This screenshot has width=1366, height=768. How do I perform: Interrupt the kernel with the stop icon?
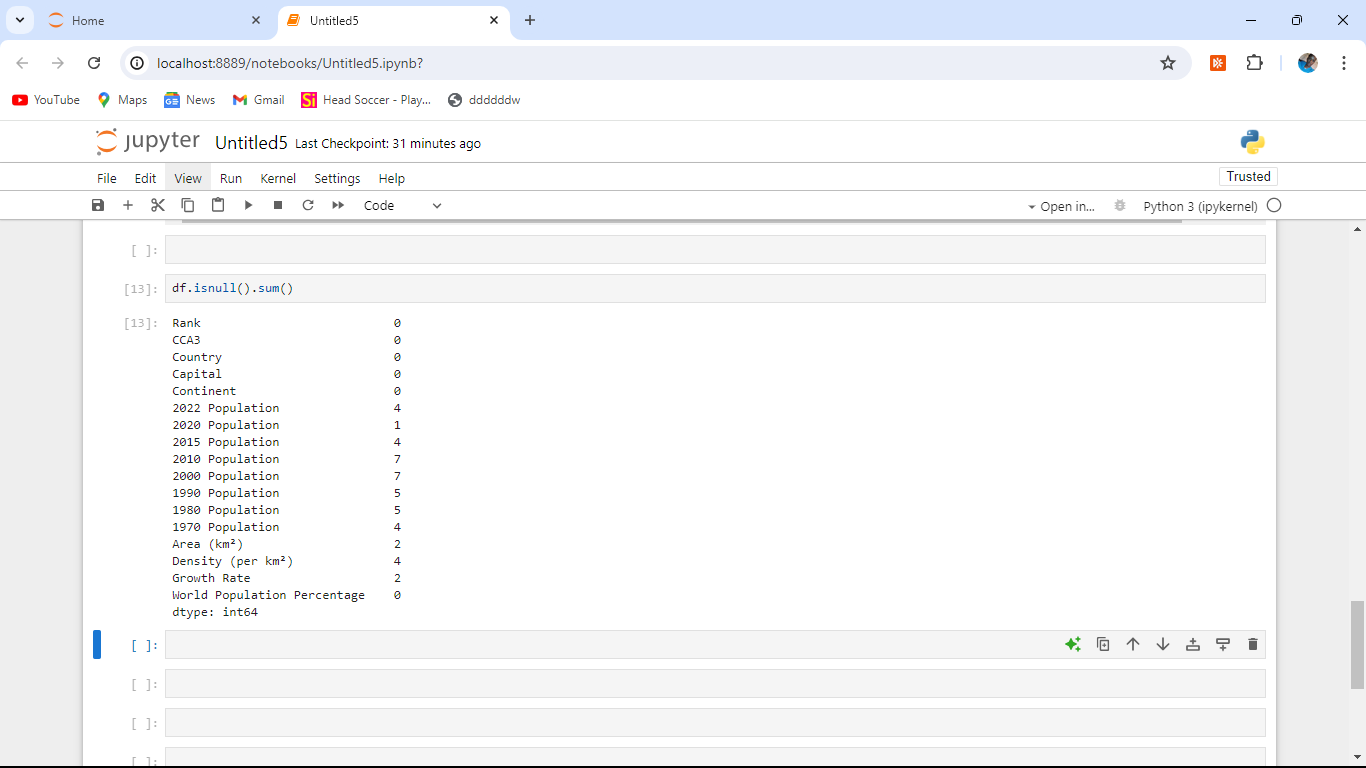click(278, 205)
